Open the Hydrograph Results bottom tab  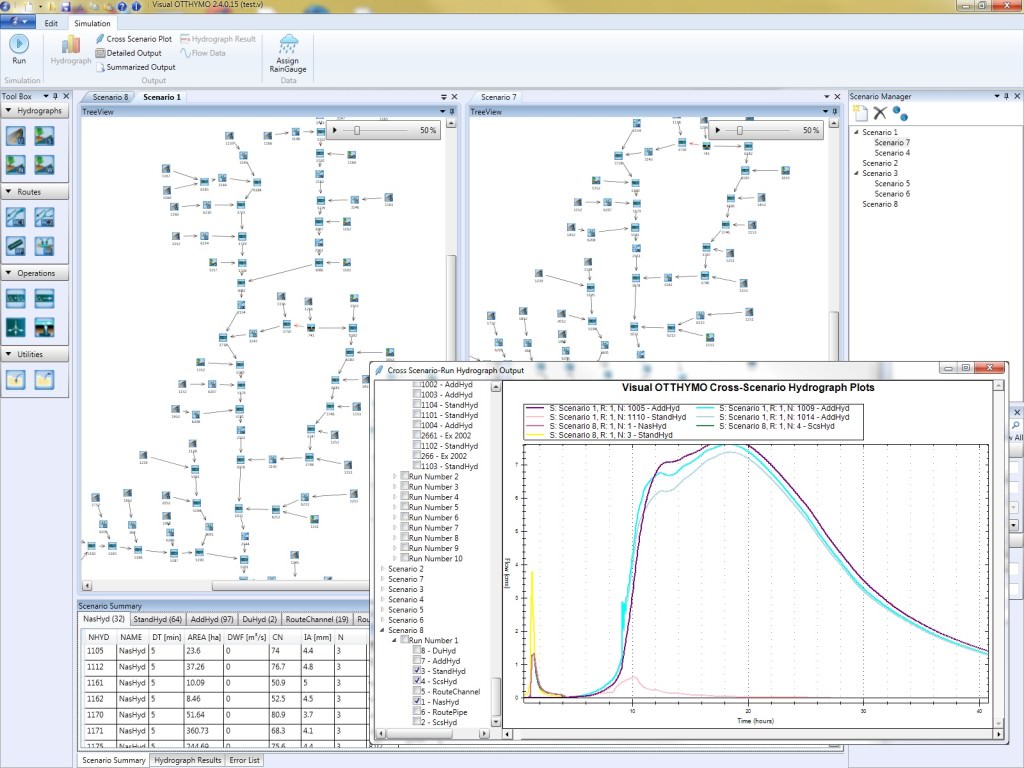188,760
